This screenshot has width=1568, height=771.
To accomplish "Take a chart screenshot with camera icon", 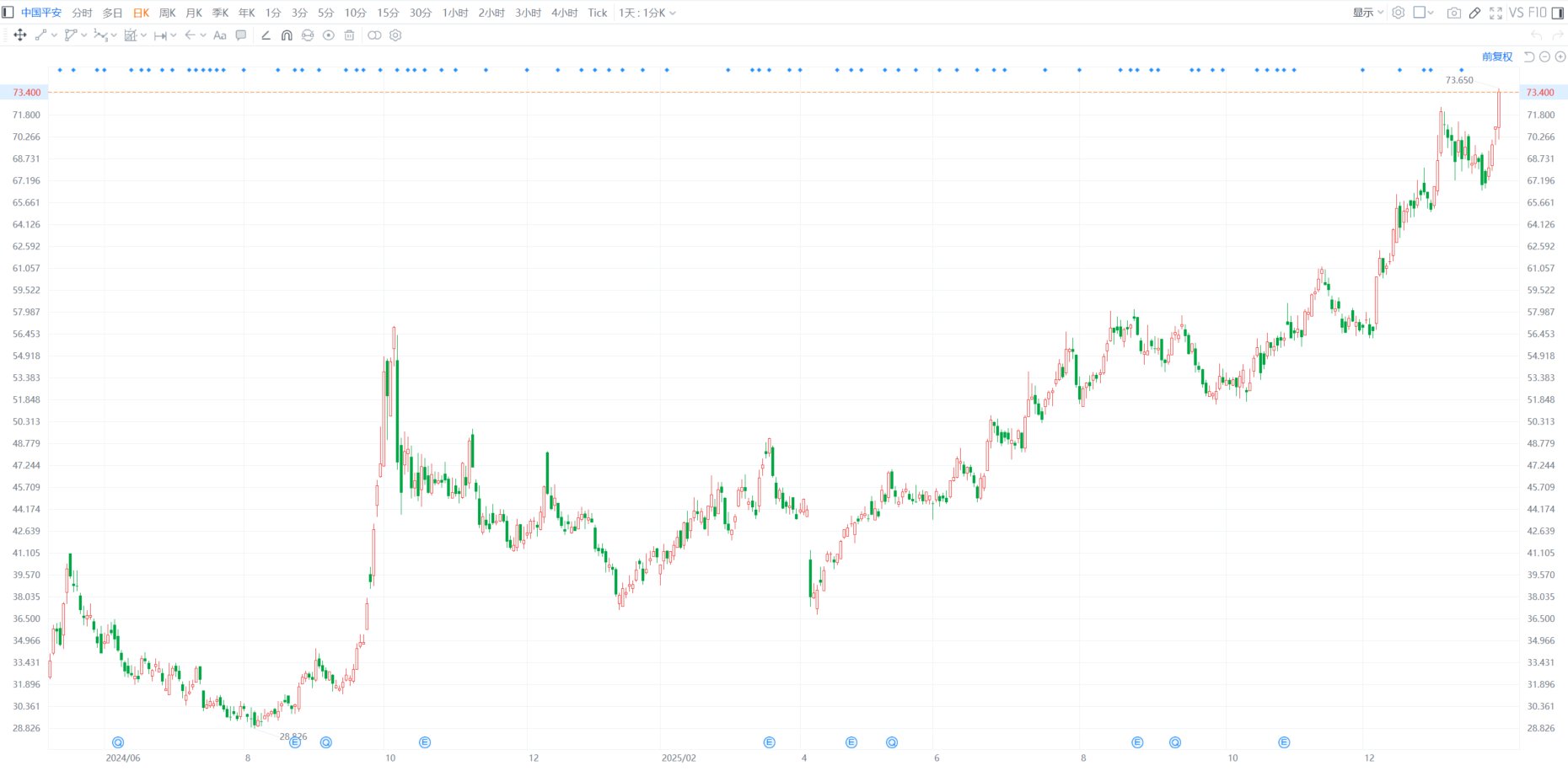I will tap(1453, 13).
